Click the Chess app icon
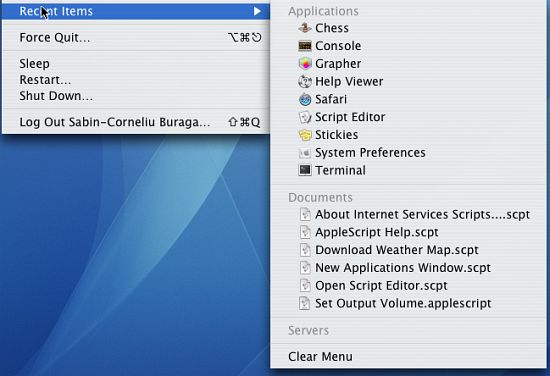The width and height of the screenshot is (550, 376). point(305,28)
